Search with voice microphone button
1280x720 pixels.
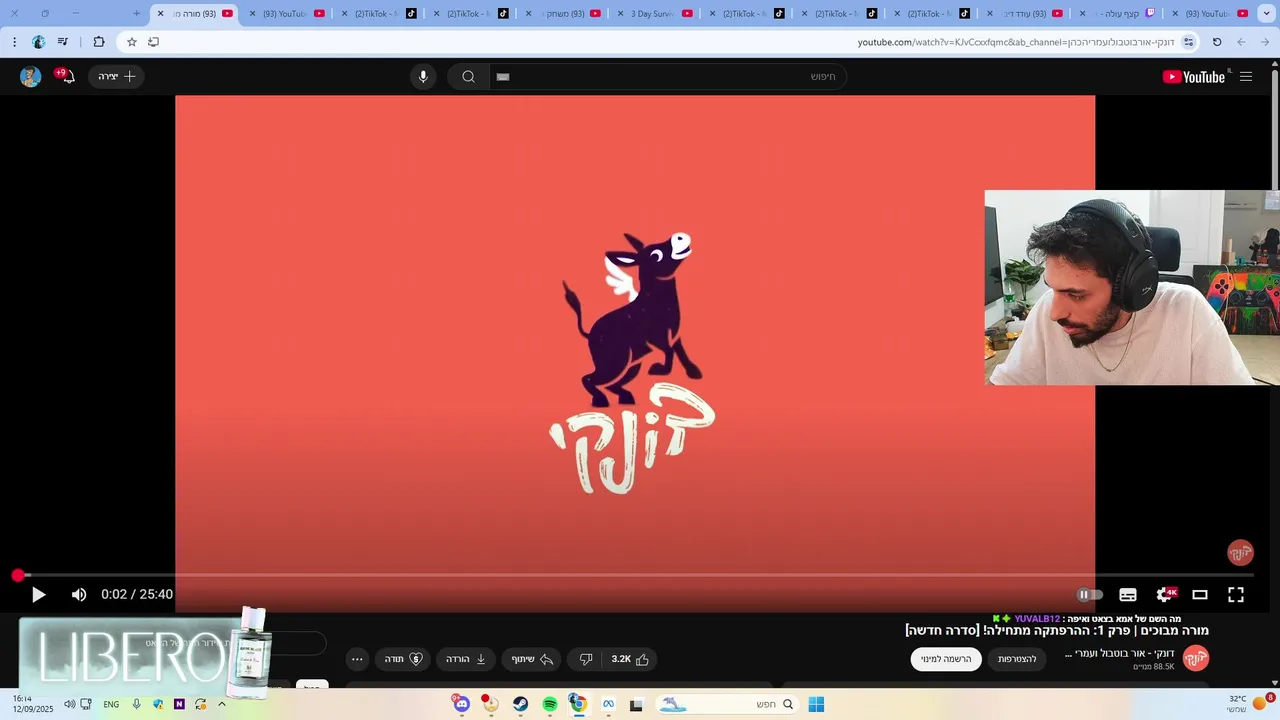tap(423, 77)
